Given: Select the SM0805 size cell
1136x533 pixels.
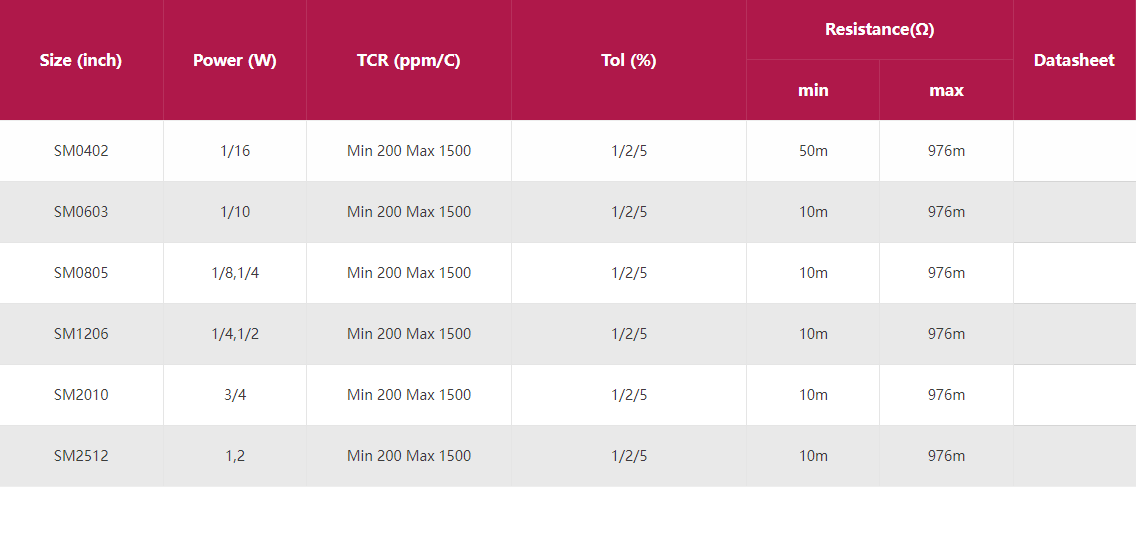Looking at the screenshot, I should coord(81,273).
